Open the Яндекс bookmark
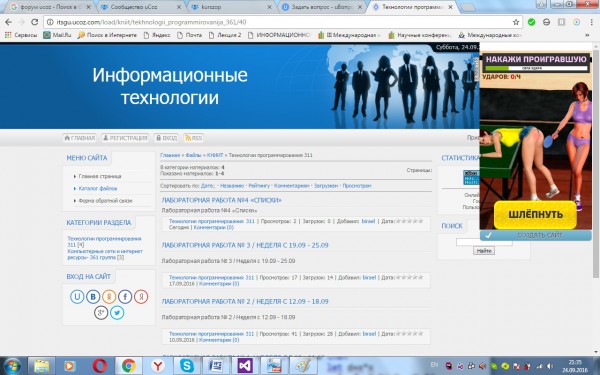 [x=157, y=35]
